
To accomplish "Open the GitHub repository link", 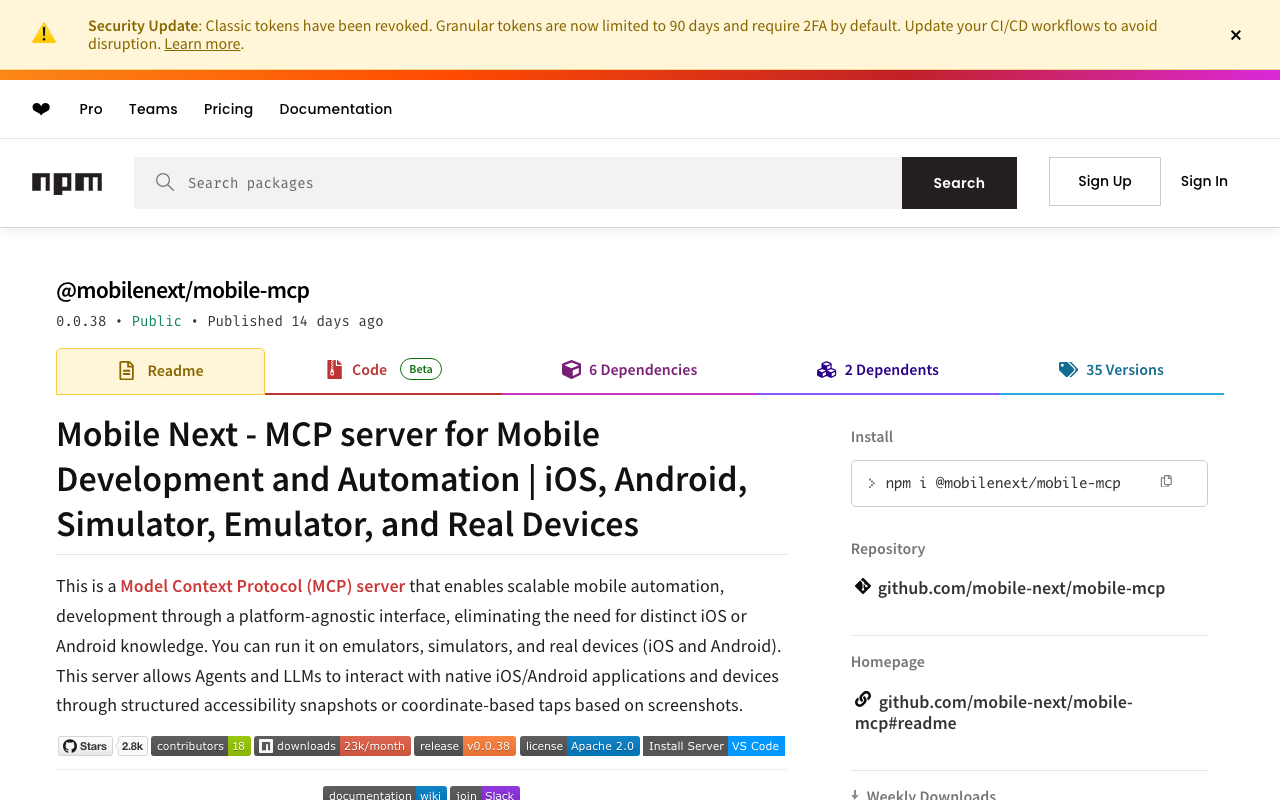I will tap(1021, 588).
